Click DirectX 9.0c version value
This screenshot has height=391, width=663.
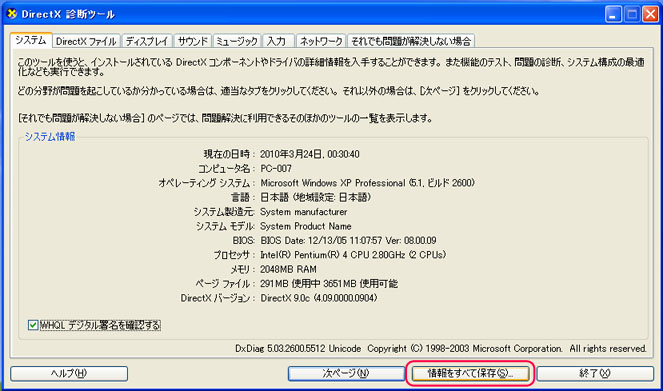[318, 298]
